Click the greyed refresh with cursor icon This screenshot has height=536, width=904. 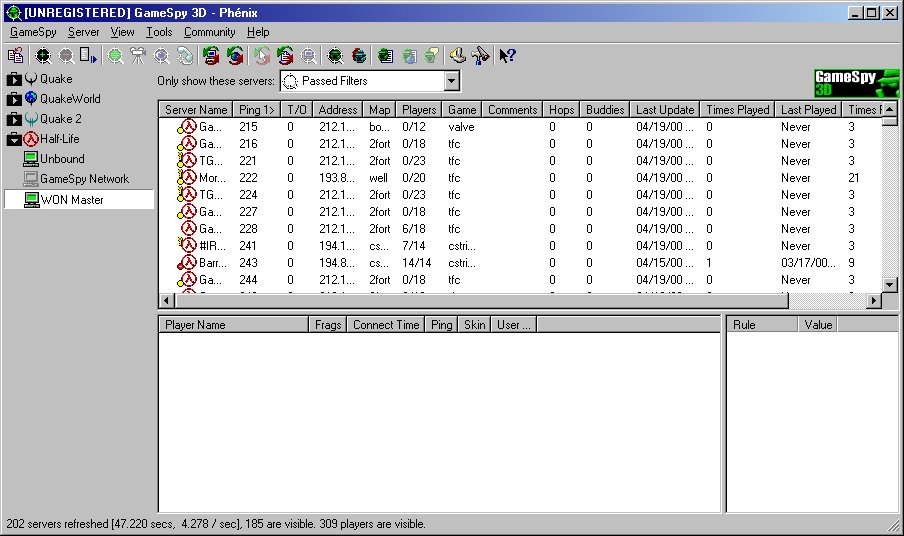pos(262,56)
